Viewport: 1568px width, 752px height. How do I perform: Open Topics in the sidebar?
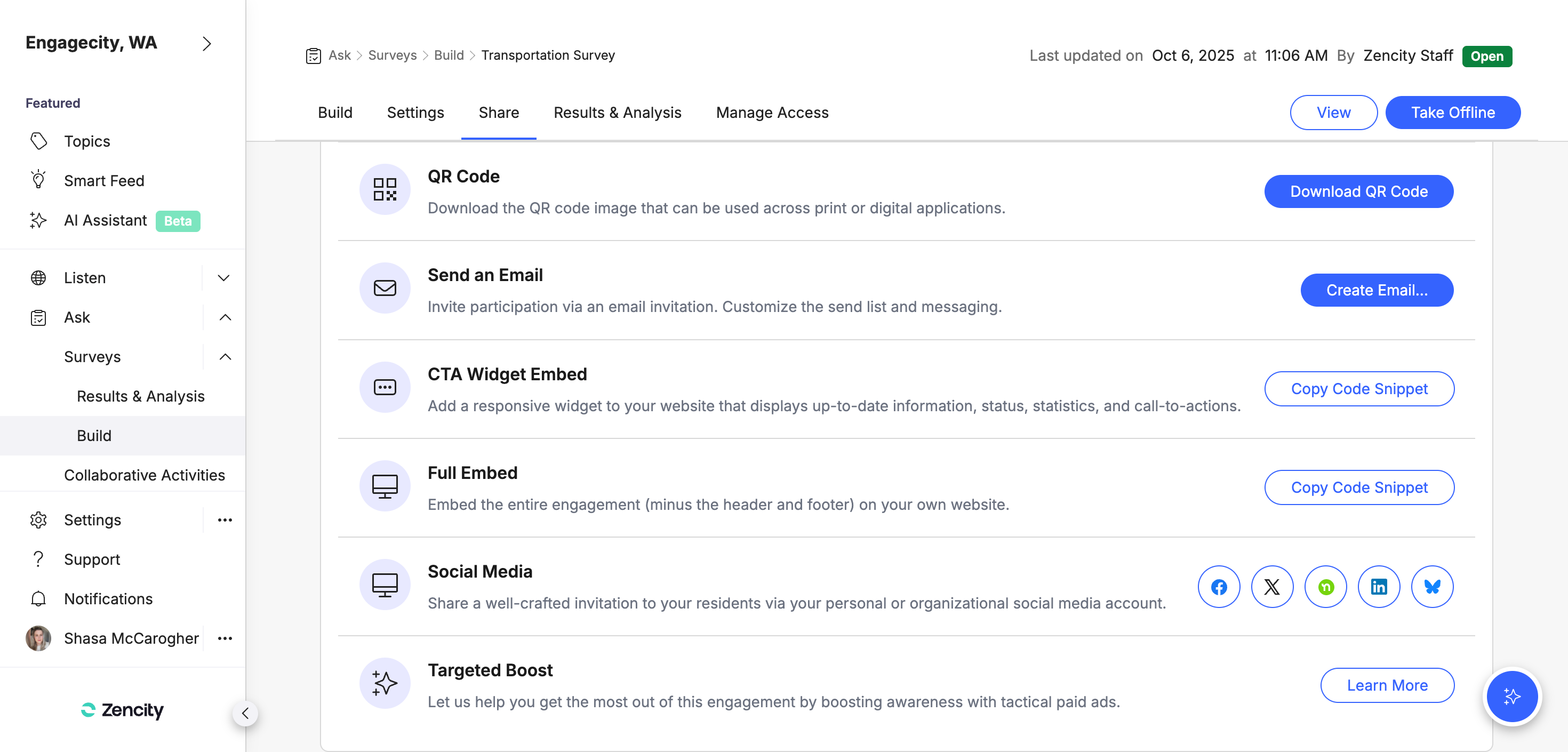pos(87,141)
